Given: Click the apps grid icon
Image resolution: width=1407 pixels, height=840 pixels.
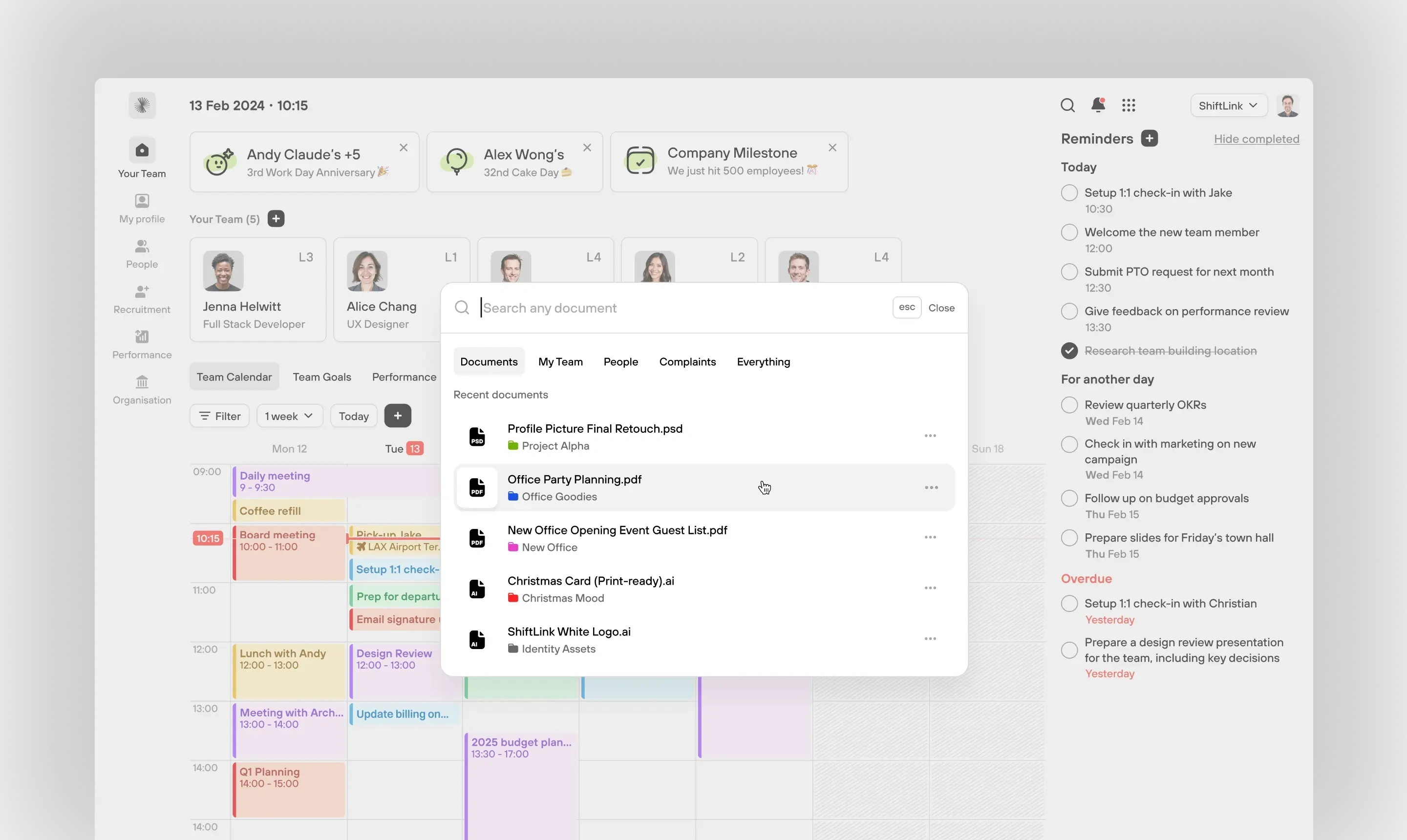Looking at the screenshot, I should pyautogui.click(x=1129, y=105).
